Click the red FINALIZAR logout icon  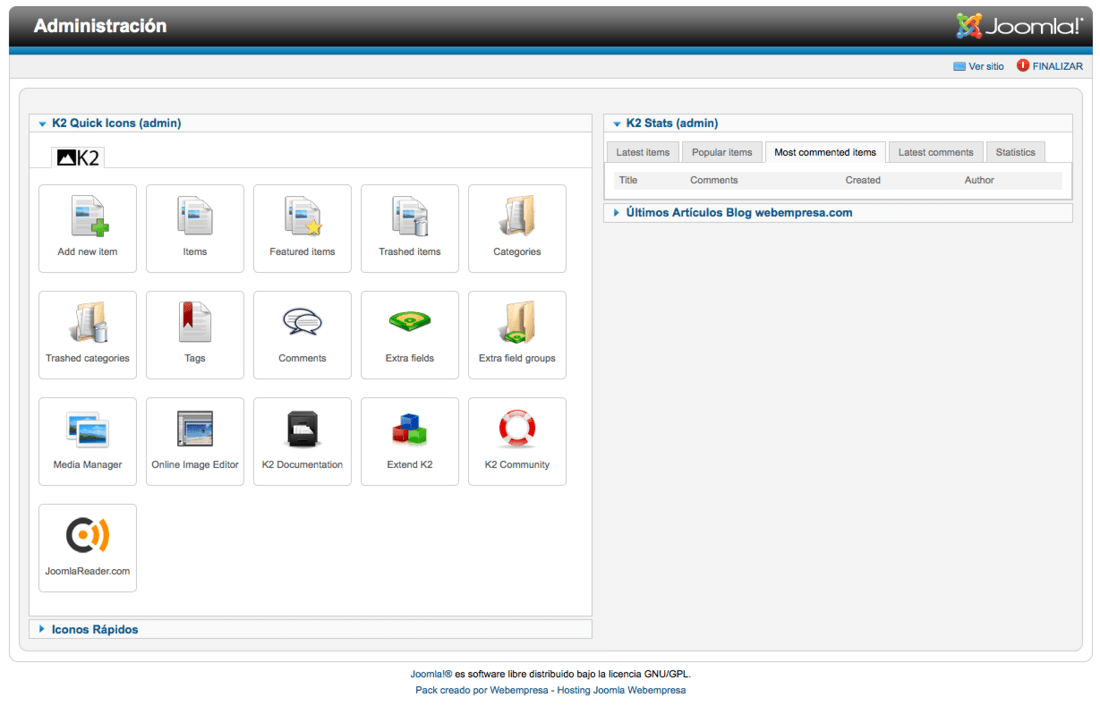point(1023,65)
